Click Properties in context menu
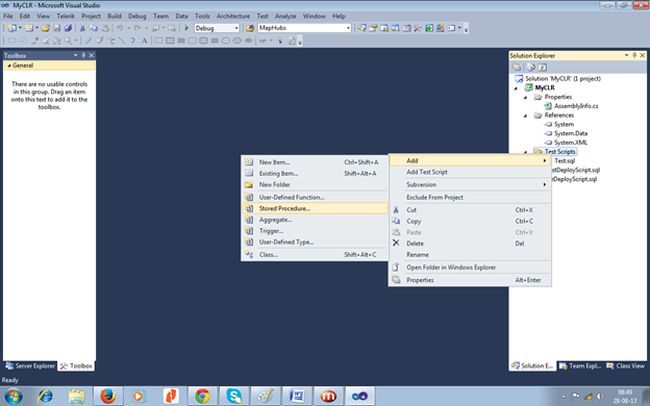 (x=470, y=280)
